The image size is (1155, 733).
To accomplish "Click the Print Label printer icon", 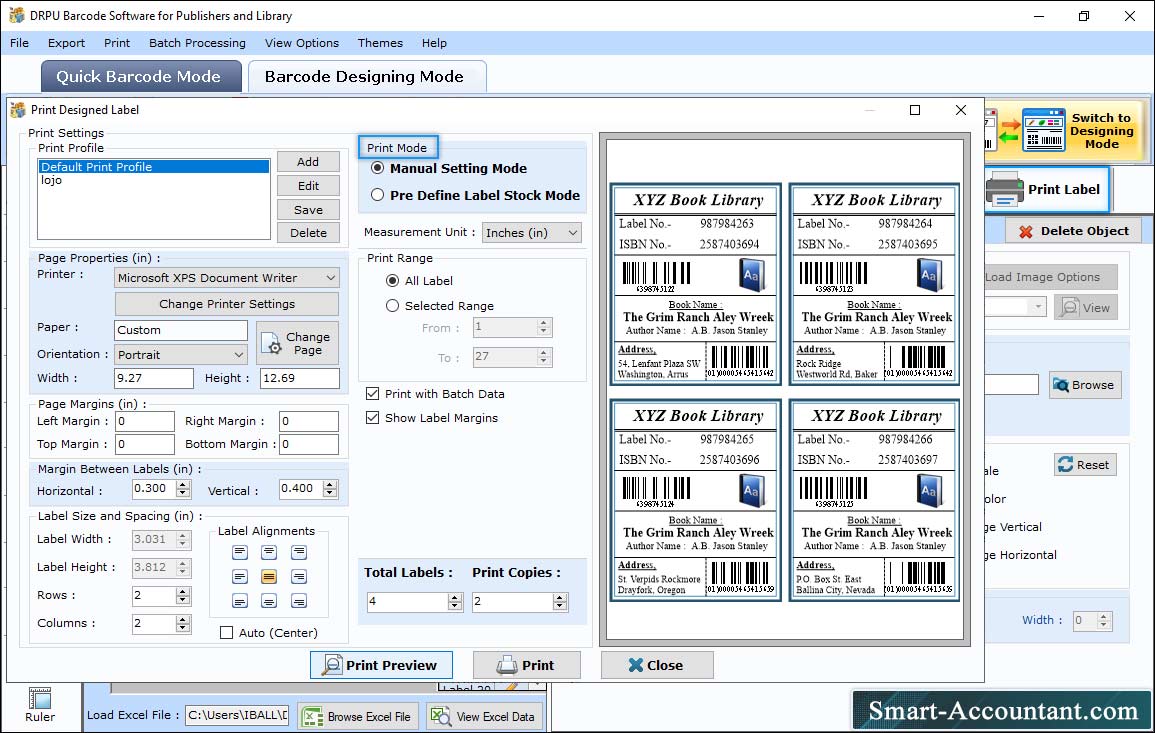I will 1004,189.
